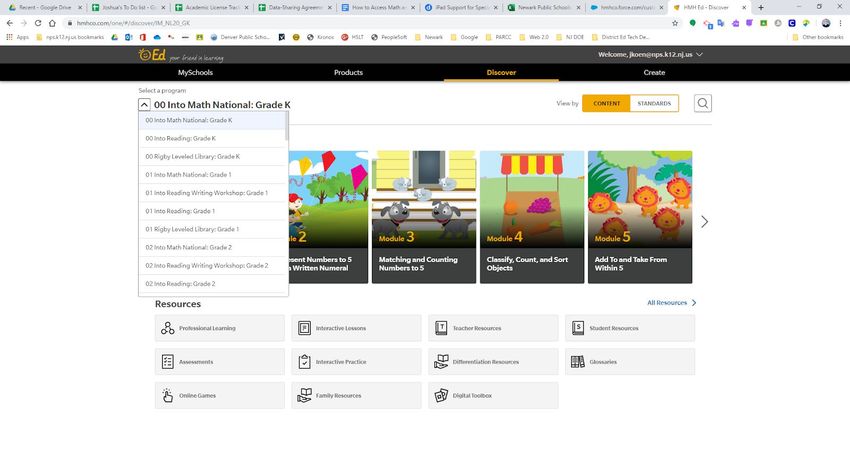This screenshot has width=850, height=461.
Task: Click Online Games pointer icon
Action: (168, 395)
